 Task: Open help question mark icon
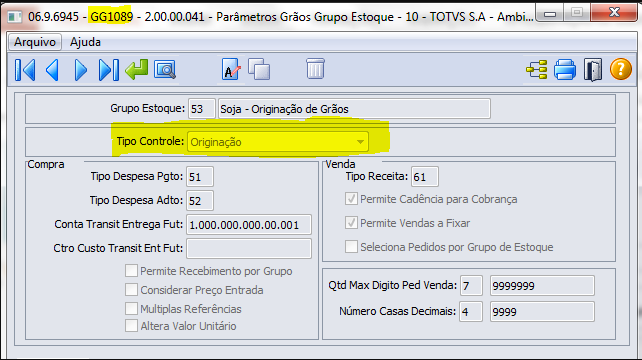click(621, 69)
